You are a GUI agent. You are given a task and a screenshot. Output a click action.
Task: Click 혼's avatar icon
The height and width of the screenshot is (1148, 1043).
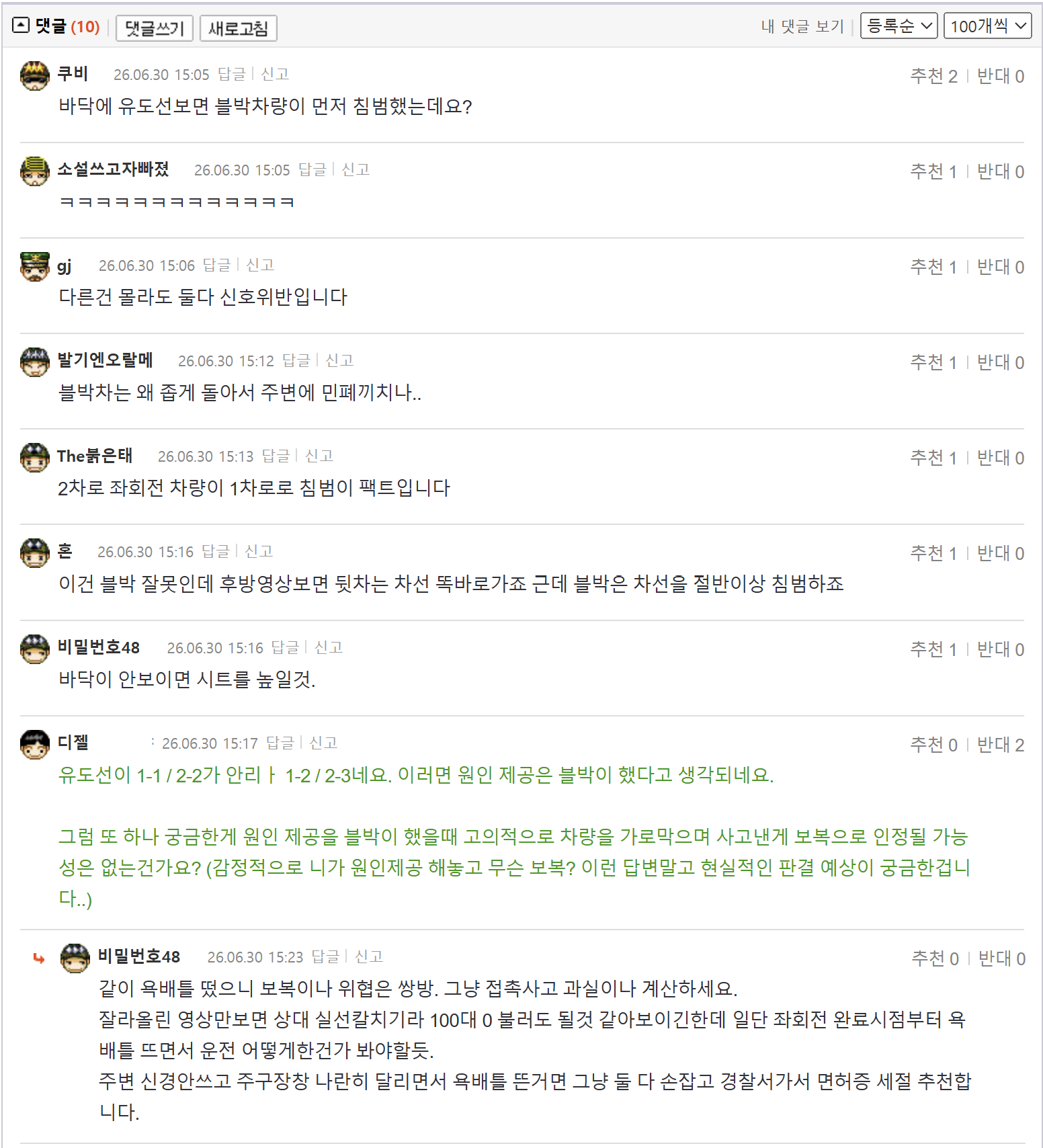point(35,552)
